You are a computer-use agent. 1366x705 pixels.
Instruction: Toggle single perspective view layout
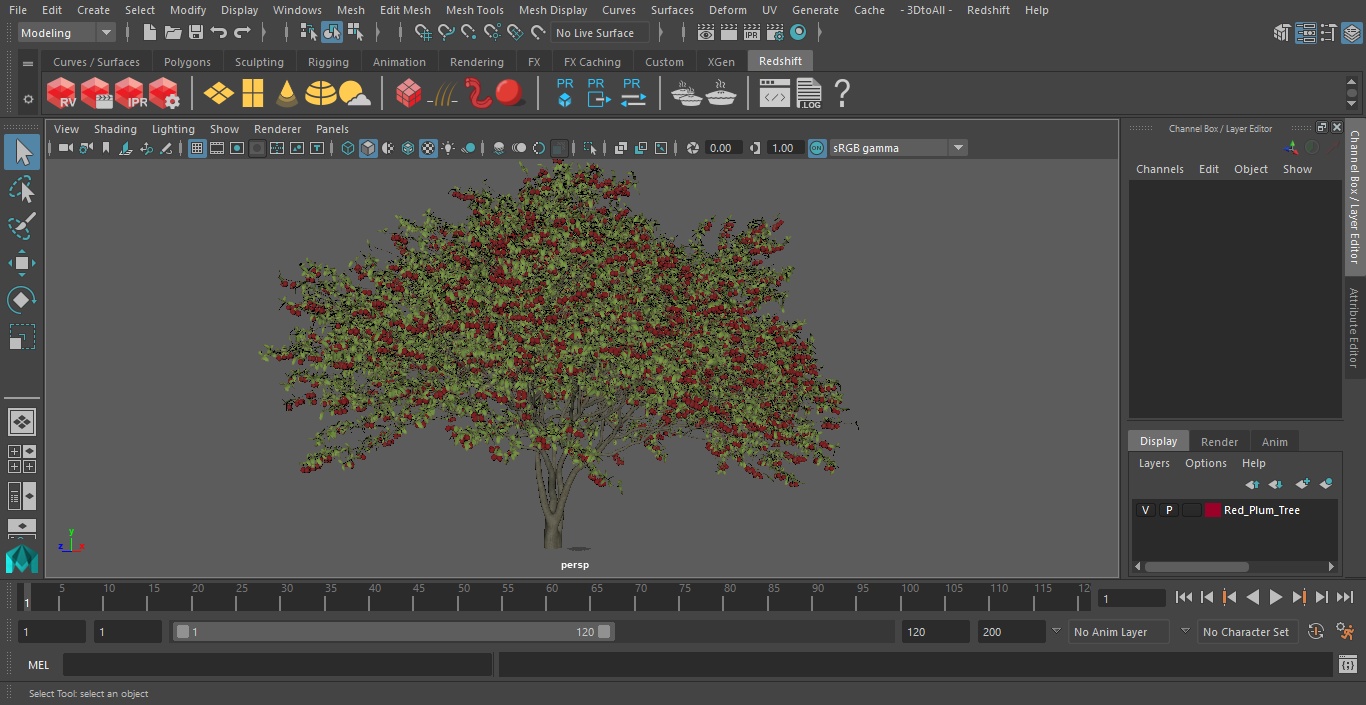click(22, 421)
